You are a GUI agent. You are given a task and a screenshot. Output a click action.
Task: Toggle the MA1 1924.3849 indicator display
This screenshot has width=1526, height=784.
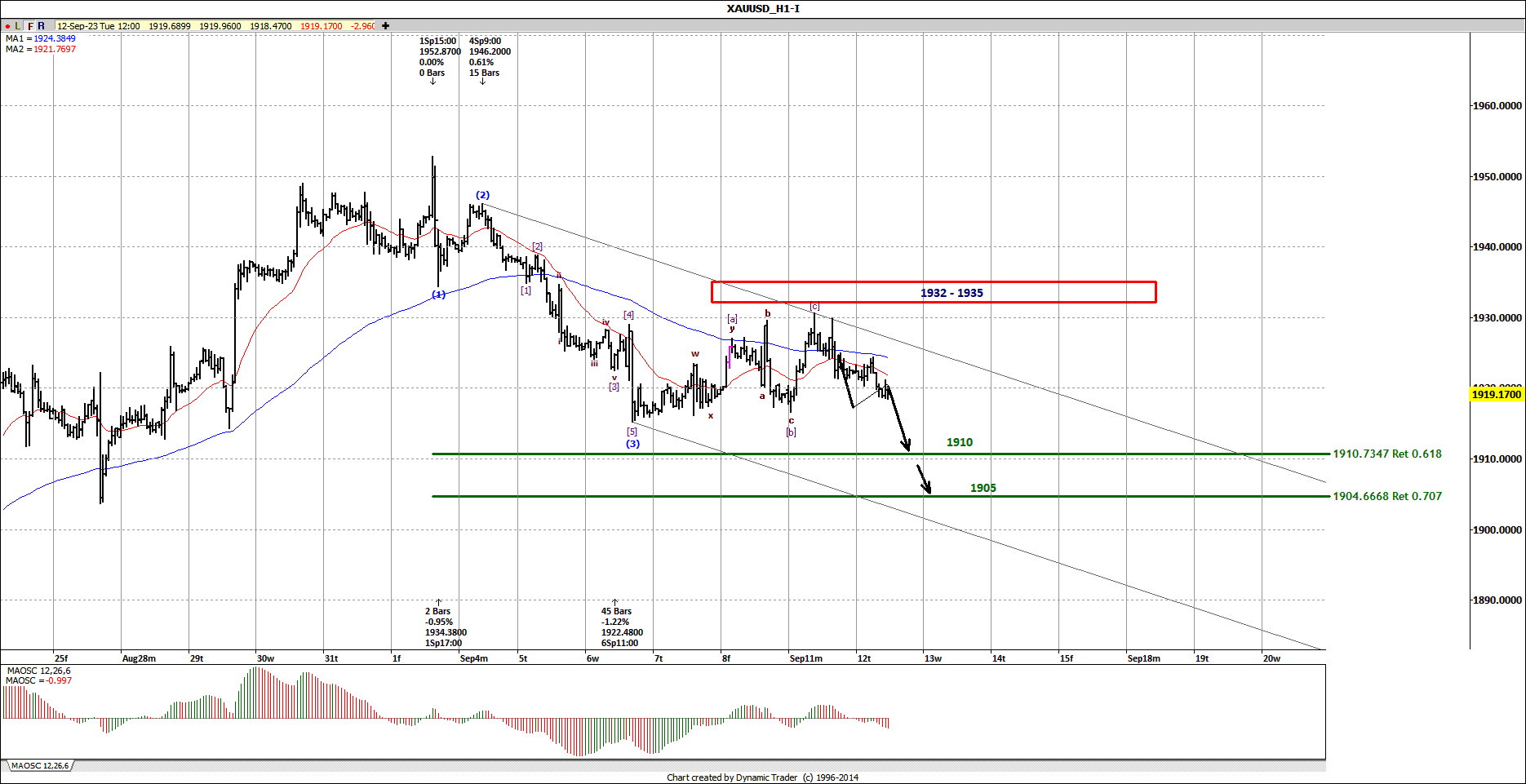click(38, 38)
